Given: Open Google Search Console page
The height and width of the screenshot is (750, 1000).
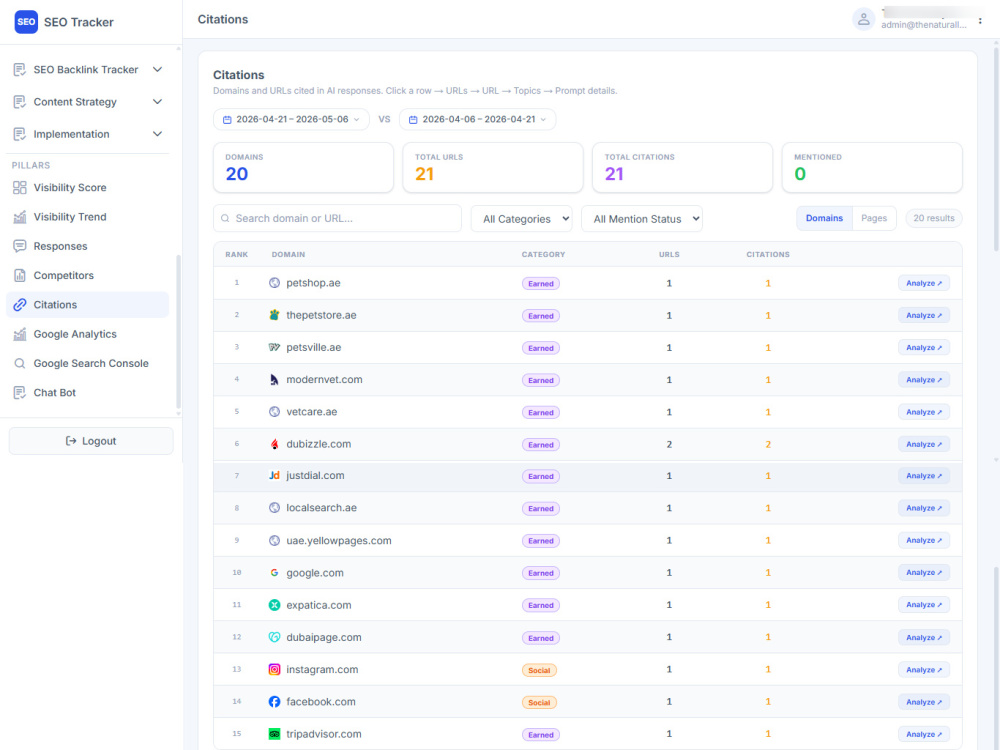Looking at the screenshot, I should pyautogui.click(x=88, y=364).
